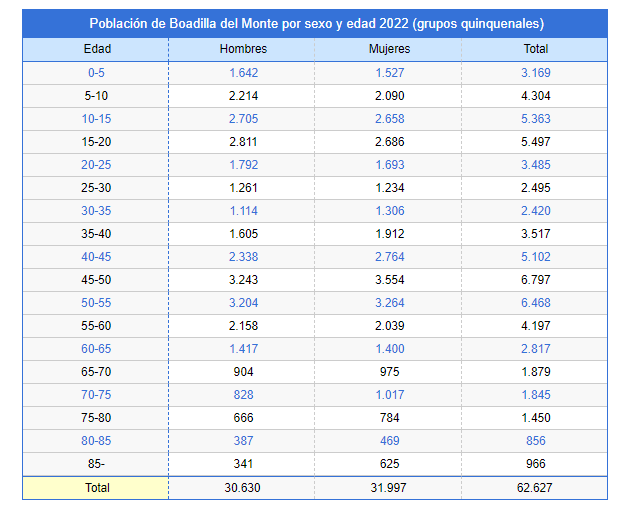Open the 40-45 age group link
The image size is (626, 510).
pyautogui.click(x=97, y=257)
